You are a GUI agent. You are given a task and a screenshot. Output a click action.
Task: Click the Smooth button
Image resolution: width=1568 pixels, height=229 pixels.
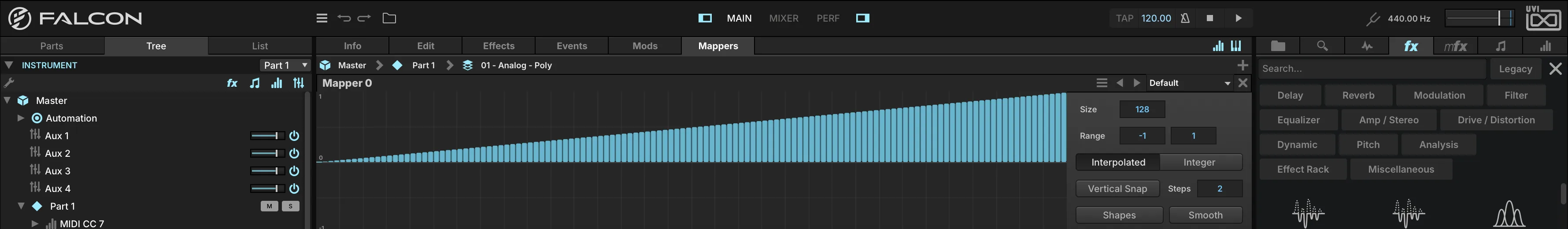[x=1205, y=215]
